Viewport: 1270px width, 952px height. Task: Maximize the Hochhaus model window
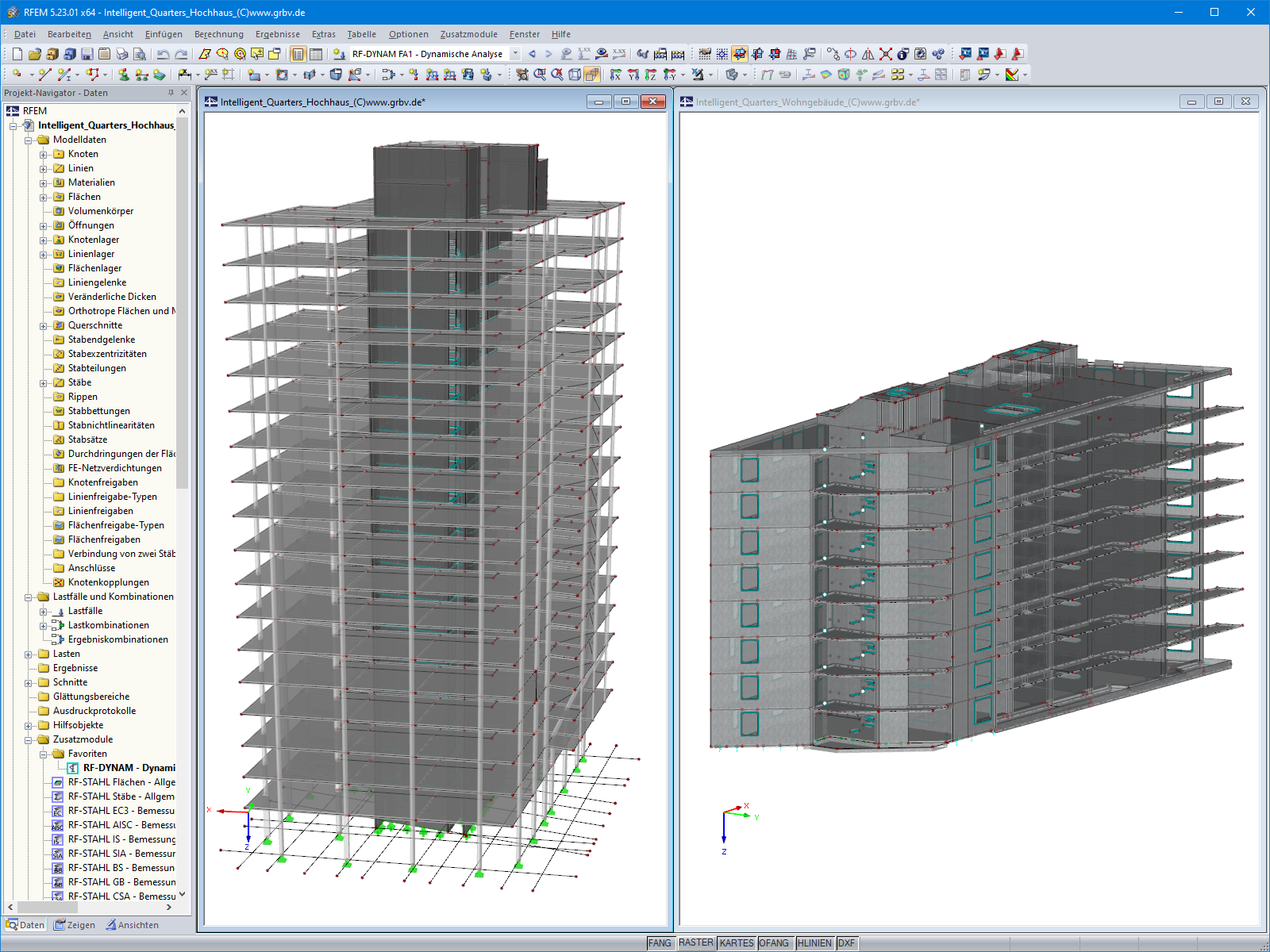click(x=625, y=102)
